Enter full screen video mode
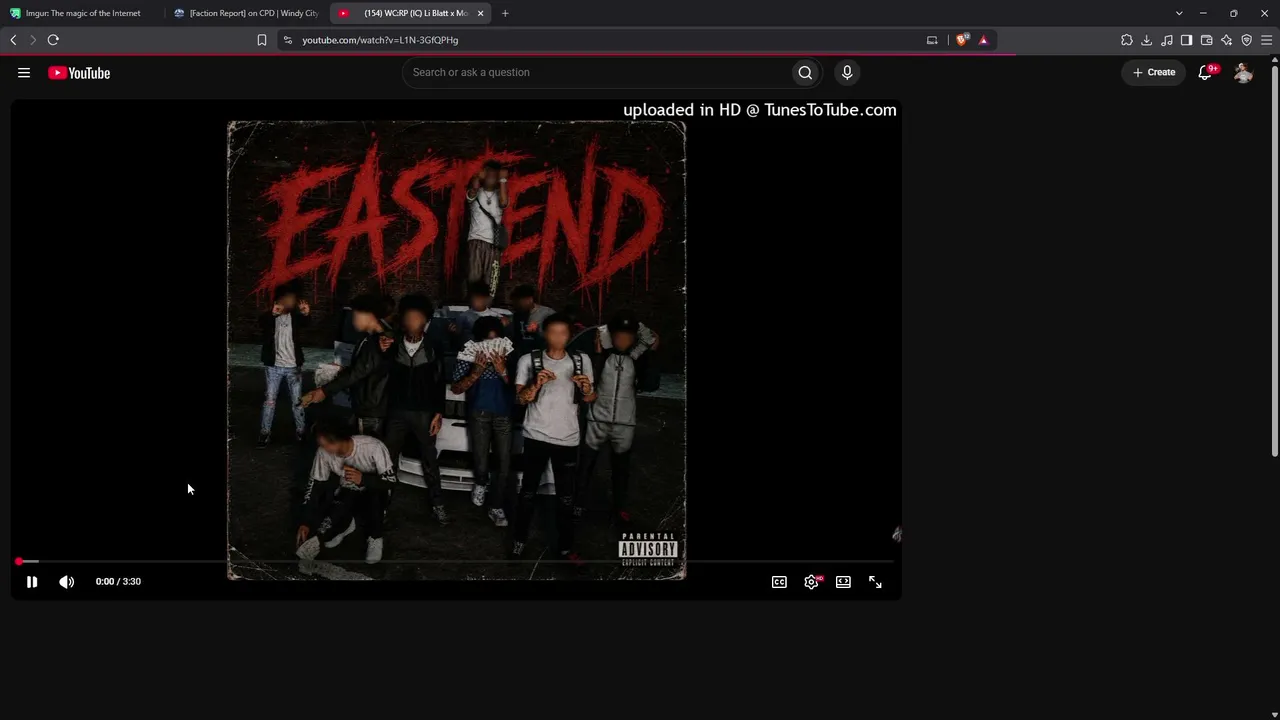The width and height of the screenshot is (1280, 720). pos(875,581)
